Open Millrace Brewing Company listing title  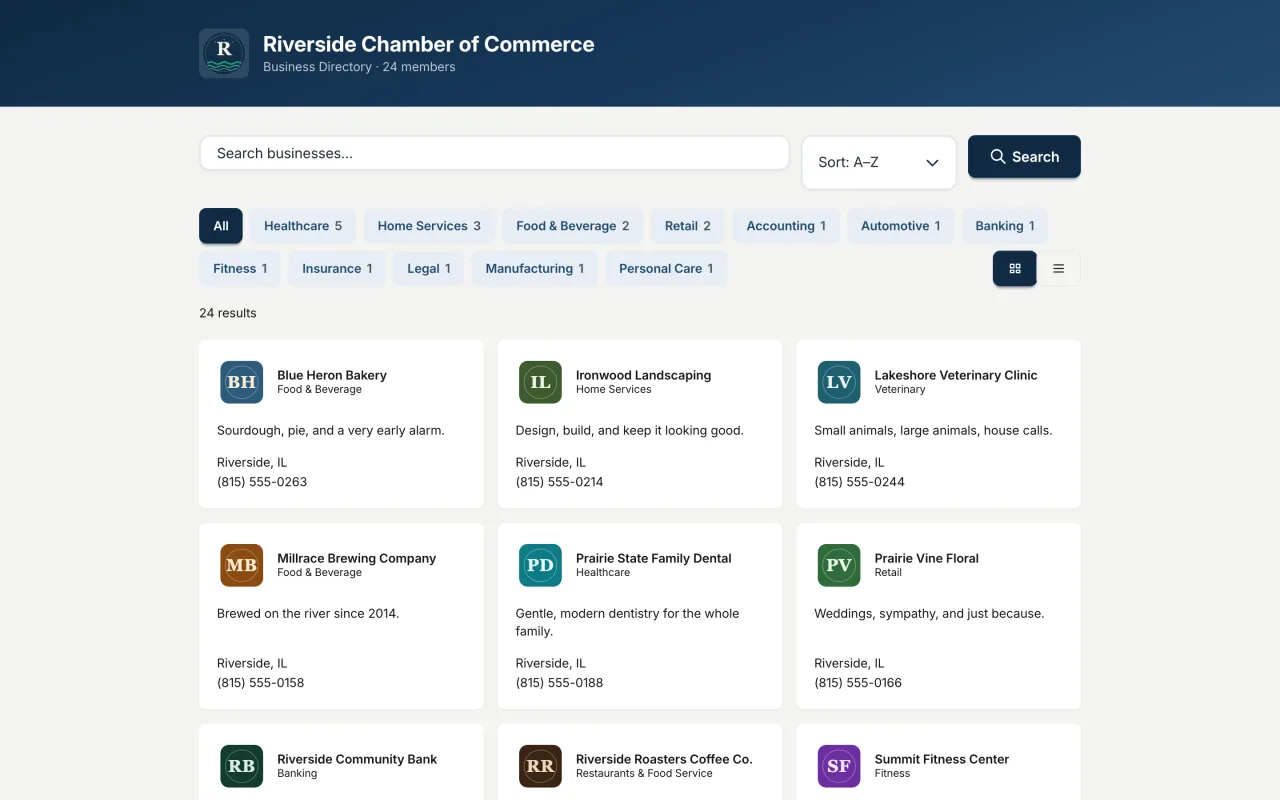tap(357, 558)
